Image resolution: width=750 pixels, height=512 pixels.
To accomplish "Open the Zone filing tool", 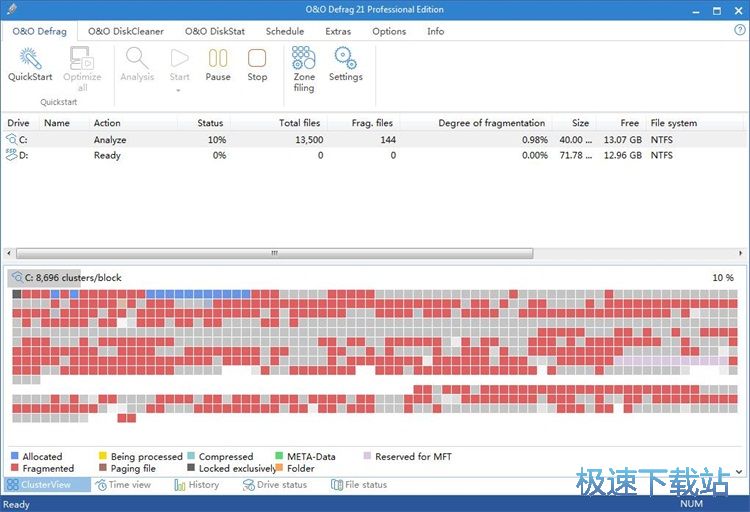I will tap(304, 58).
